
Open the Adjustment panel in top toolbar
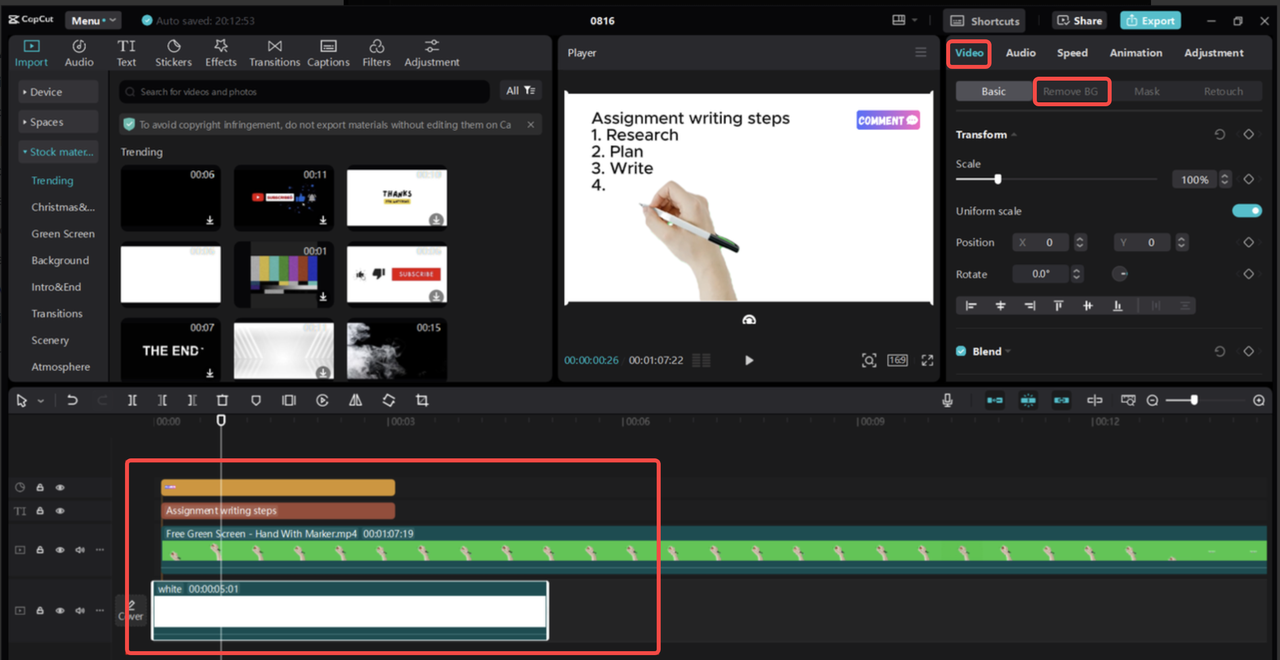[432, 53]
